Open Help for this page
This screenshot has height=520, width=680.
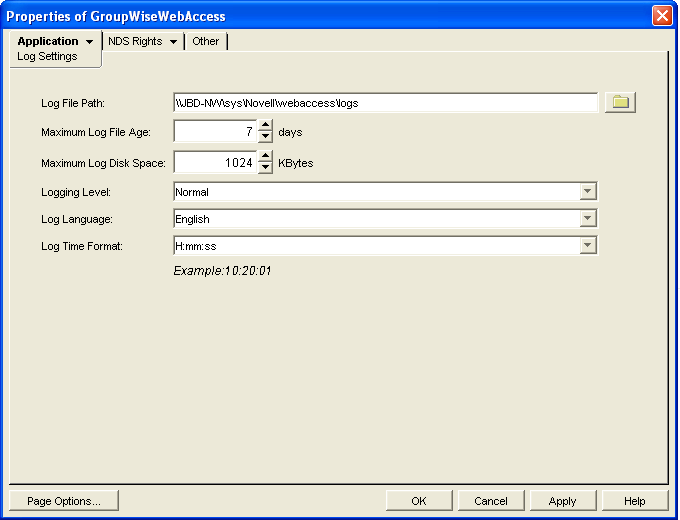click(634, 501)
